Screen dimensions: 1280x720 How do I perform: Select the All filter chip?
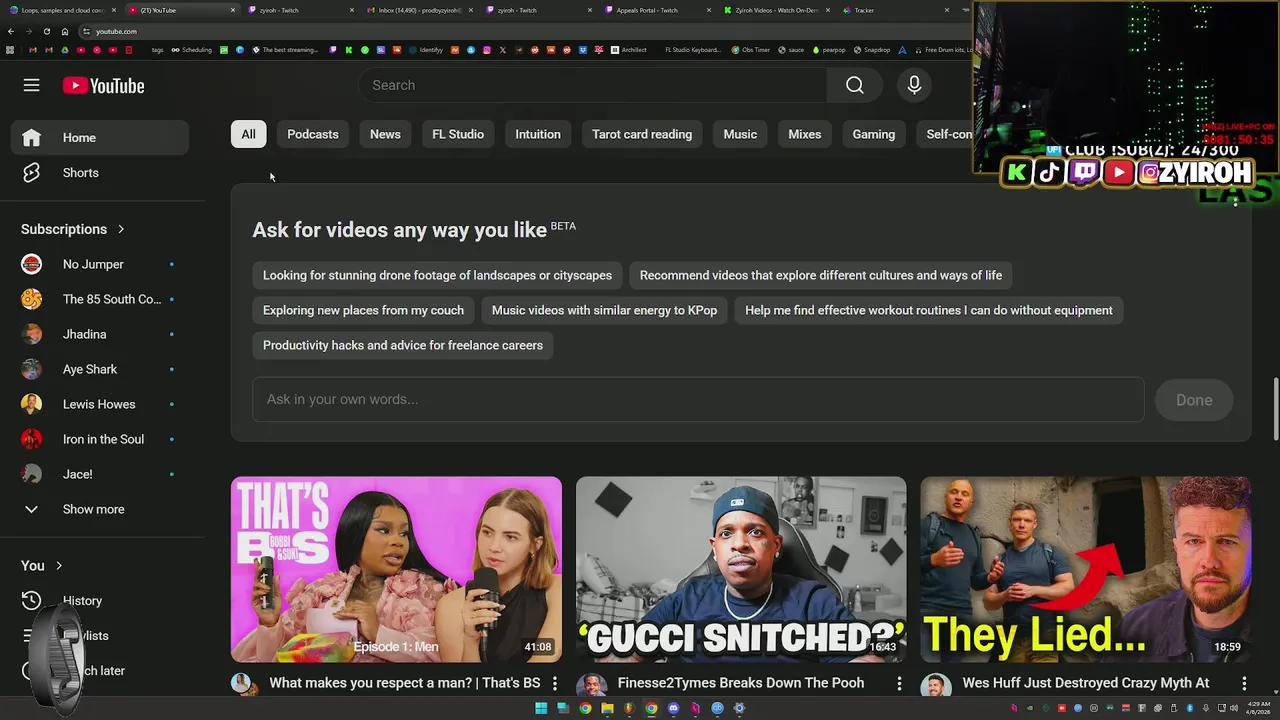[248, 134]
